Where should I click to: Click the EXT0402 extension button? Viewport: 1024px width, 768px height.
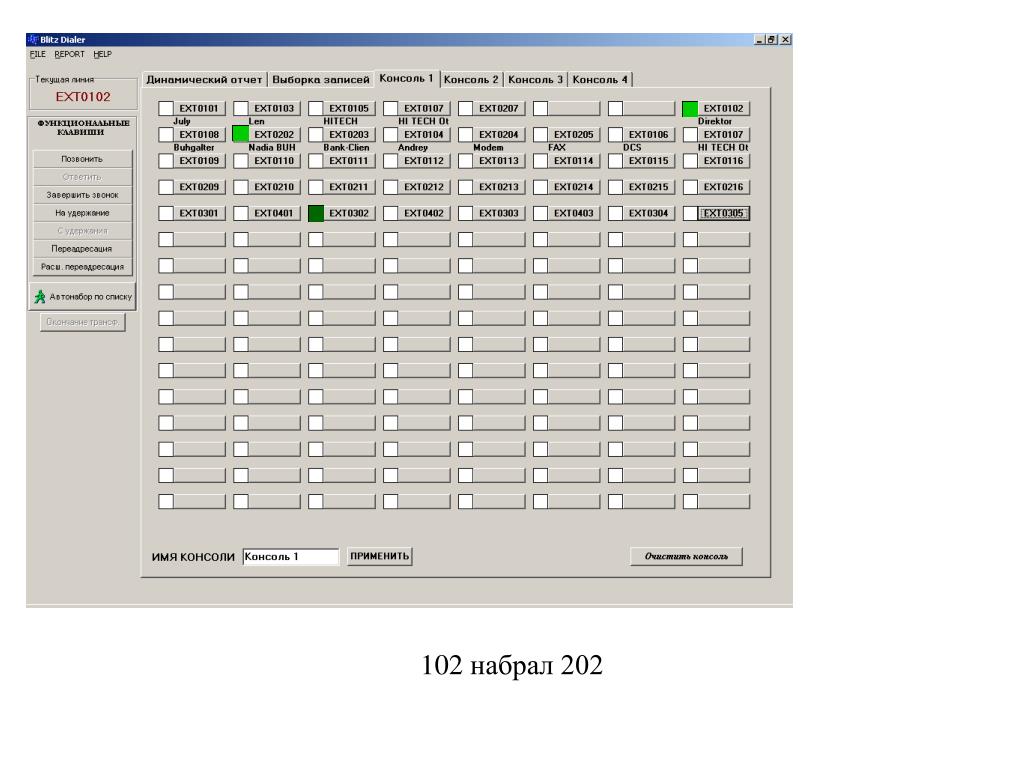pyautogui.click(x=424, y=213)
